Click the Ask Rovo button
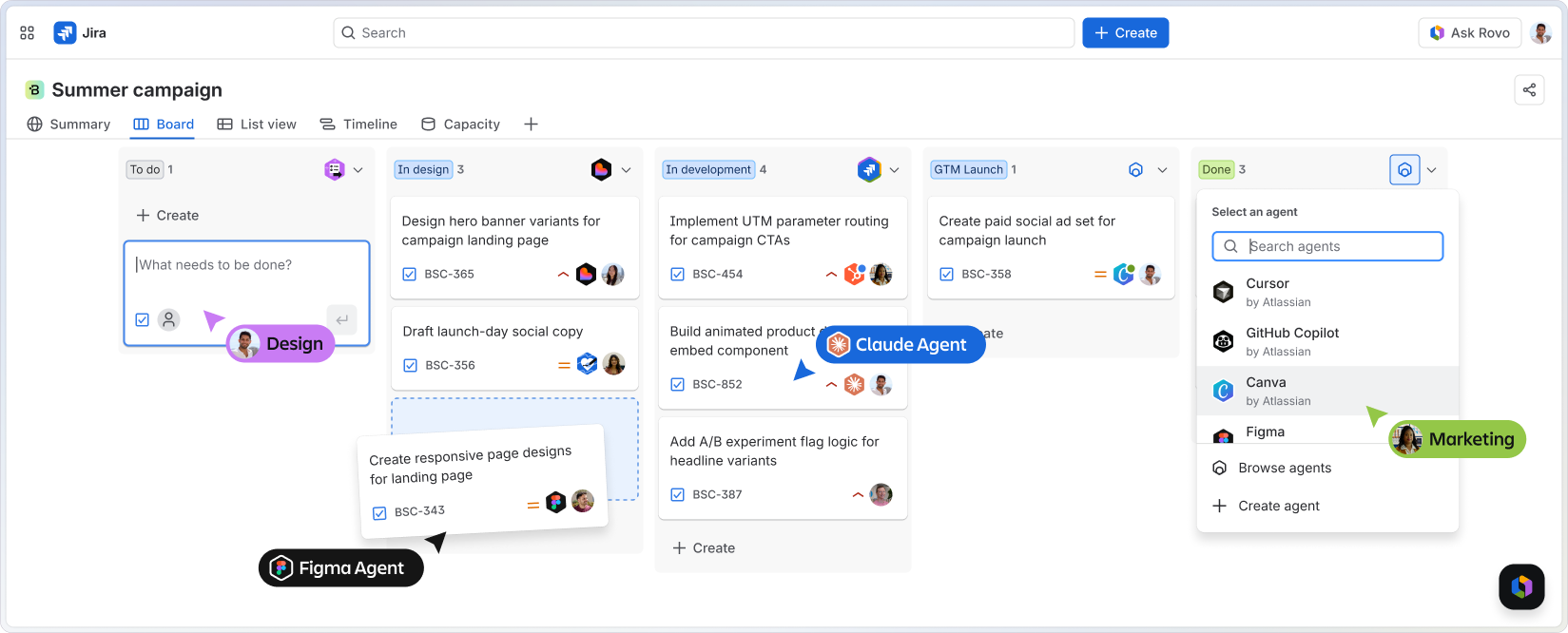1568x633 pixels. point(1470,32)
